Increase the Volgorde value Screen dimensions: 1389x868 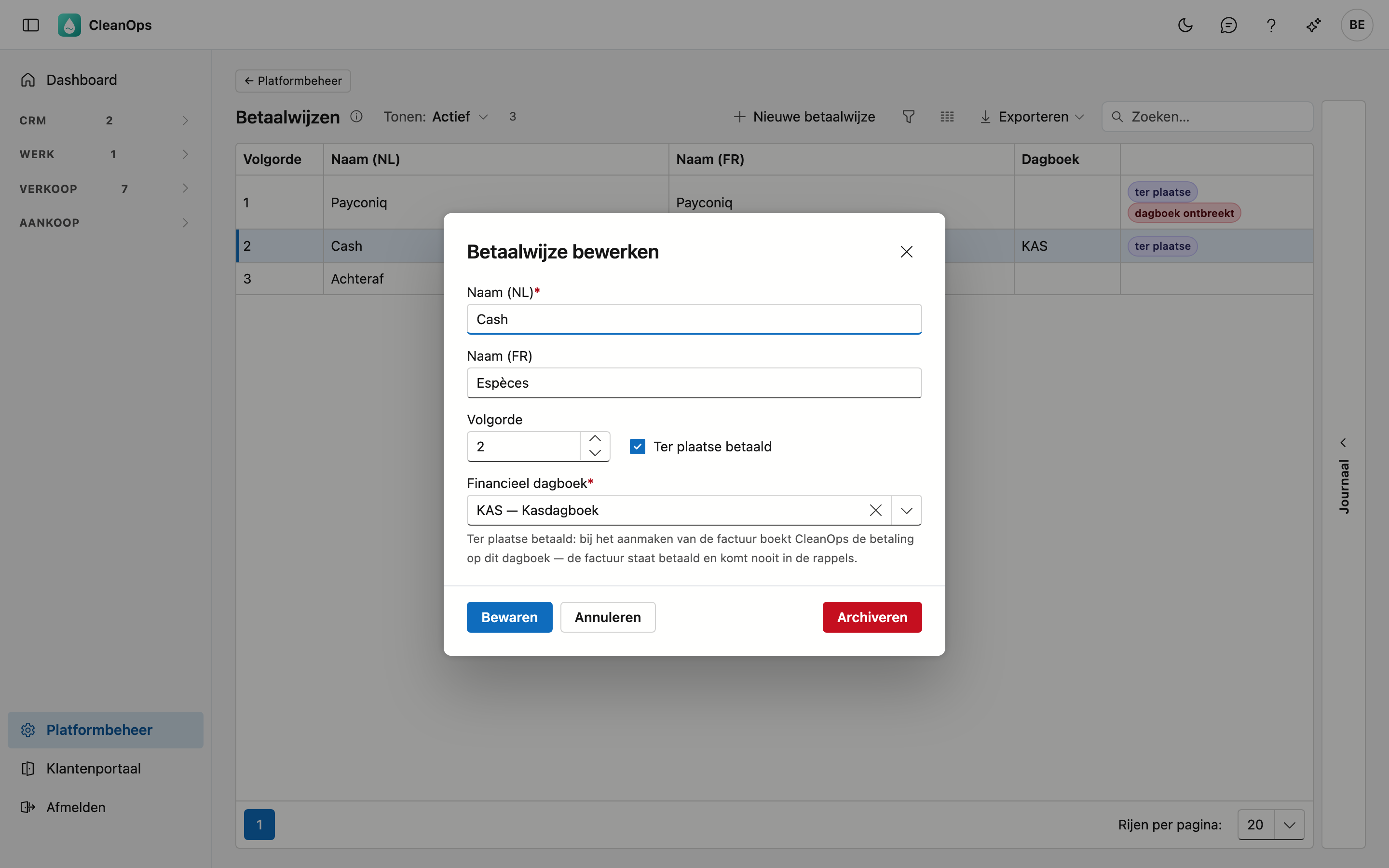coord(595,439)
